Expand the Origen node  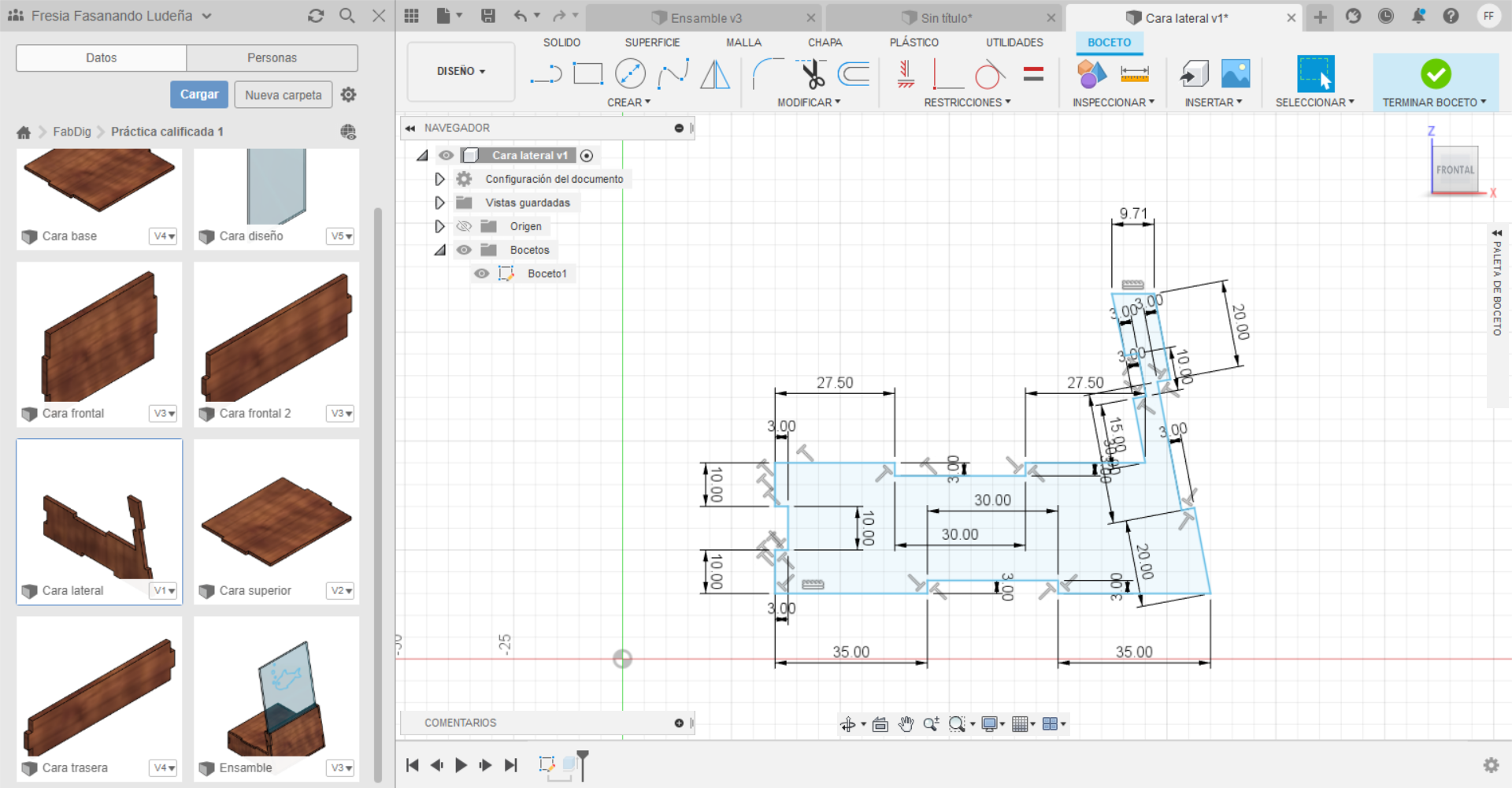point(439,226)
